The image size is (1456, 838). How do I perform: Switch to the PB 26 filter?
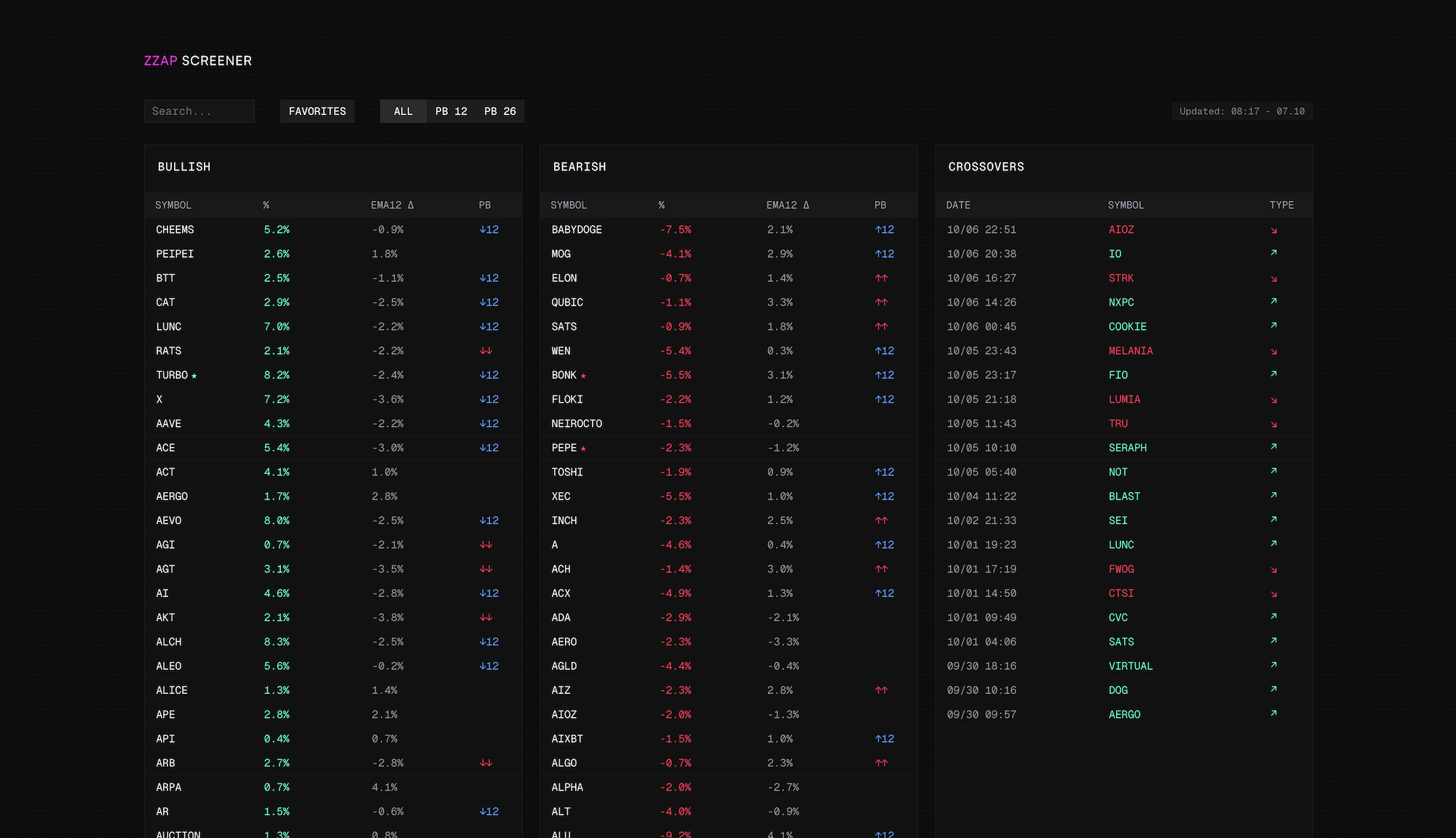(x=500, y=111)
